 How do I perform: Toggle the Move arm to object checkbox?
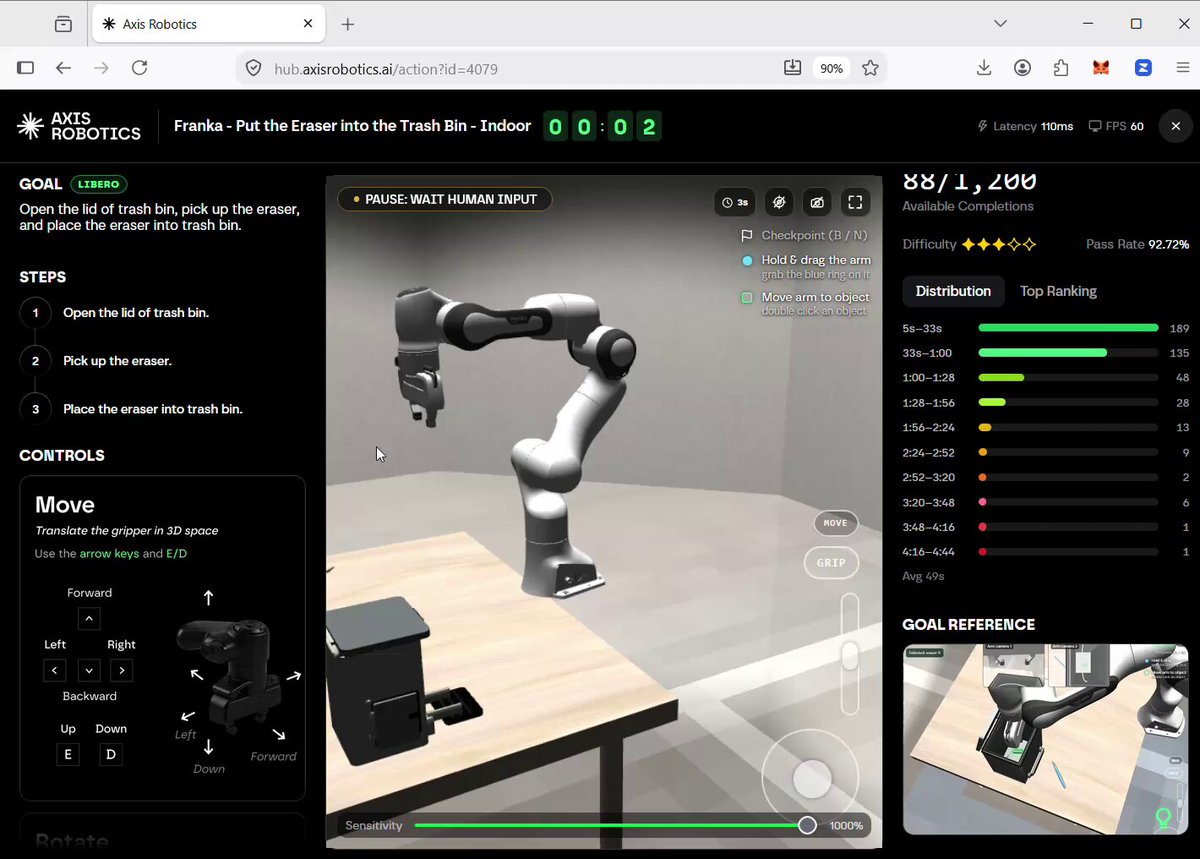(746, 298)
